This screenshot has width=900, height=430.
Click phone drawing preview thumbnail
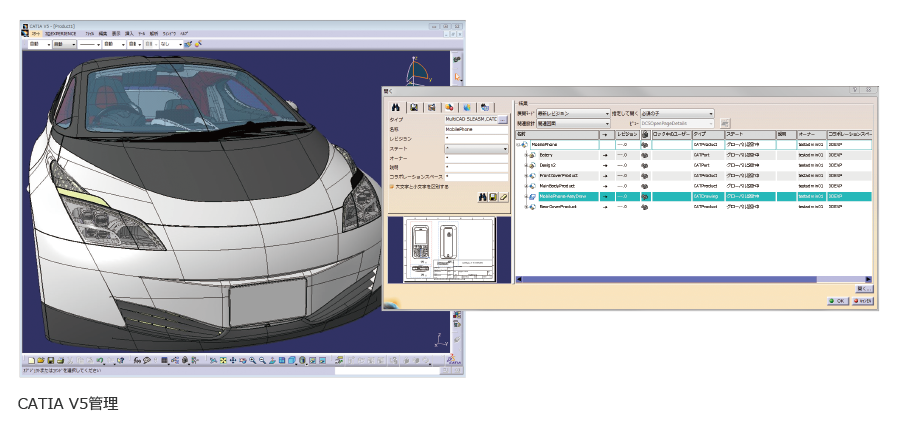coord(449,250)
